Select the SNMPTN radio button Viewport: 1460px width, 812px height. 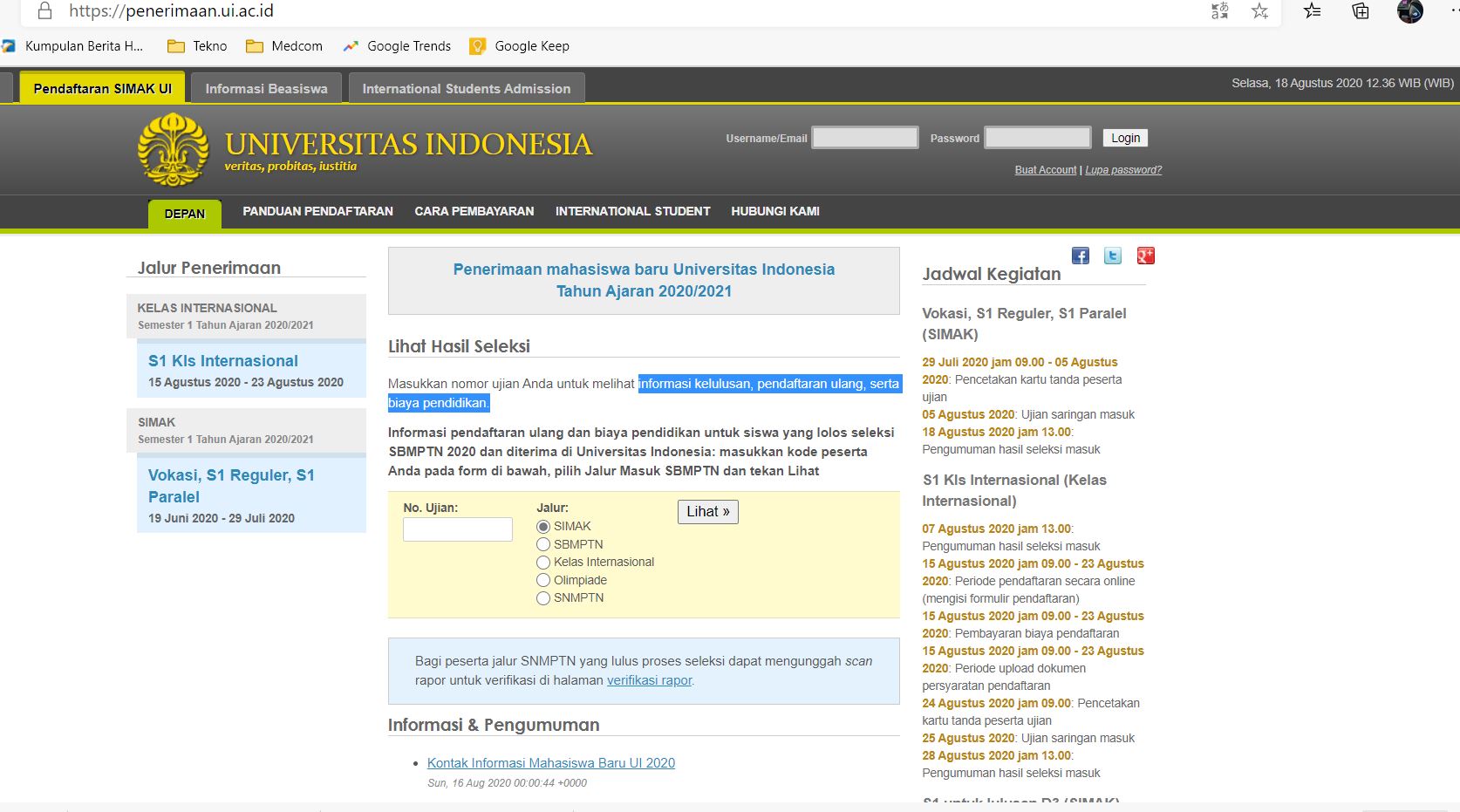point(543,598)
